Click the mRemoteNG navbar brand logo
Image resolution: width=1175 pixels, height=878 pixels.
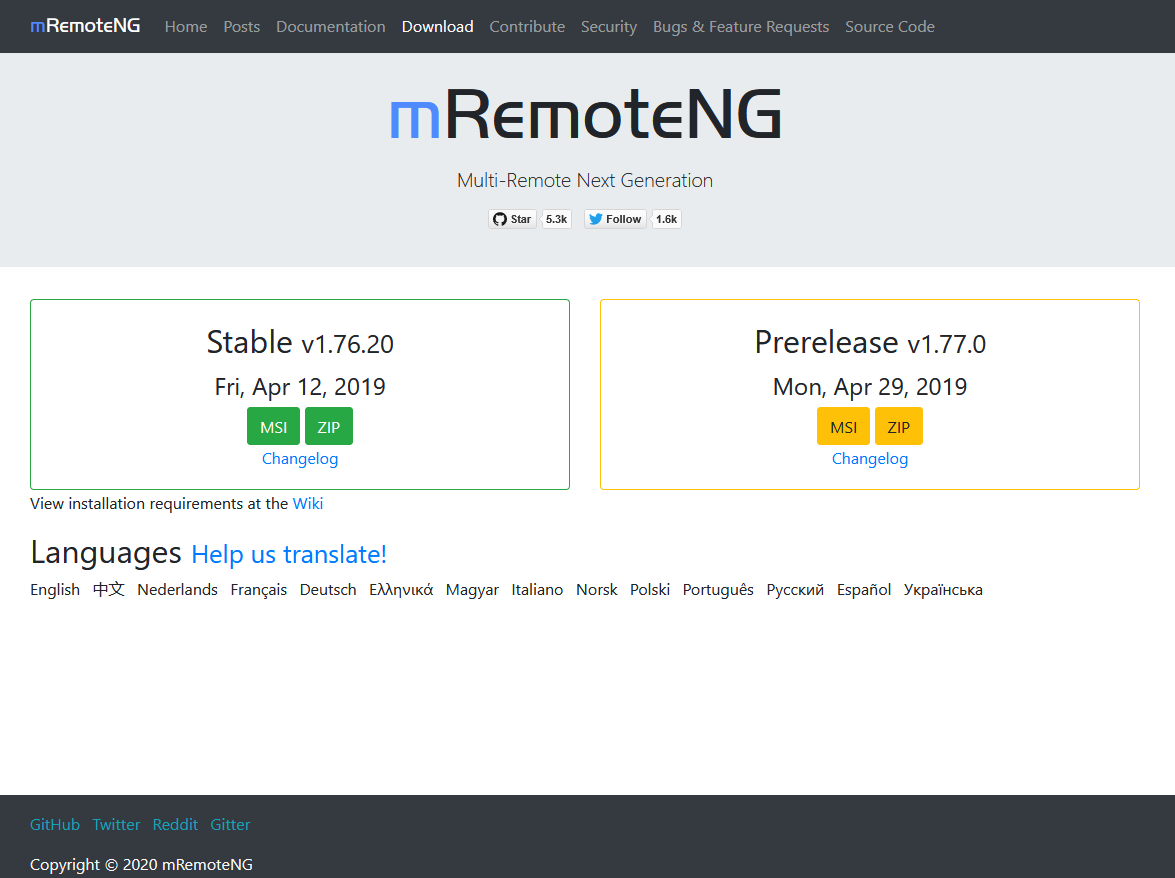85,26
